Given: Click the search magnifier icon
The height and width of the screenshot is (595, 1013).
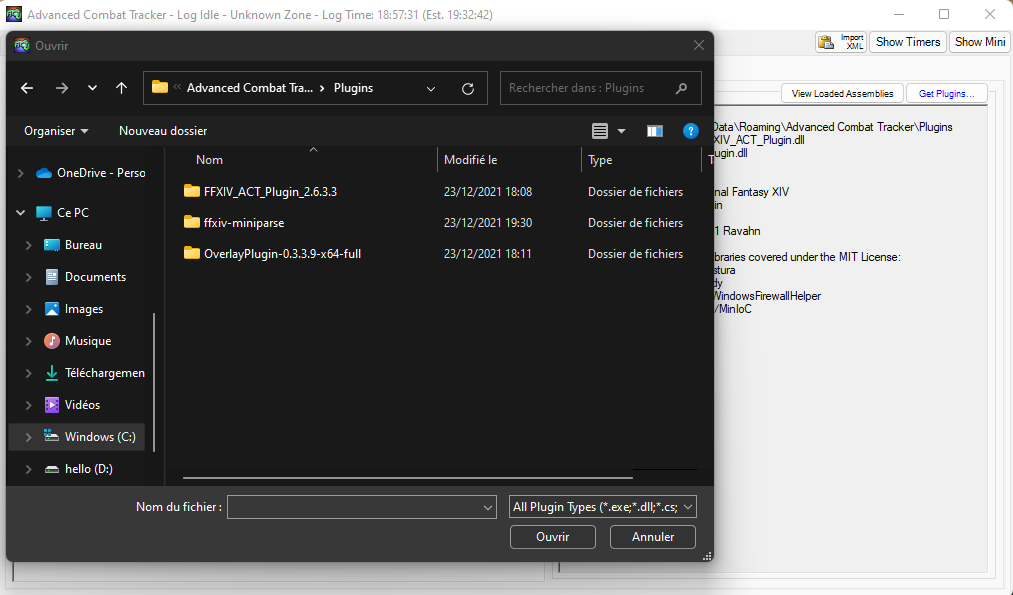Looking at the screenshot, I should click(681, 88).
